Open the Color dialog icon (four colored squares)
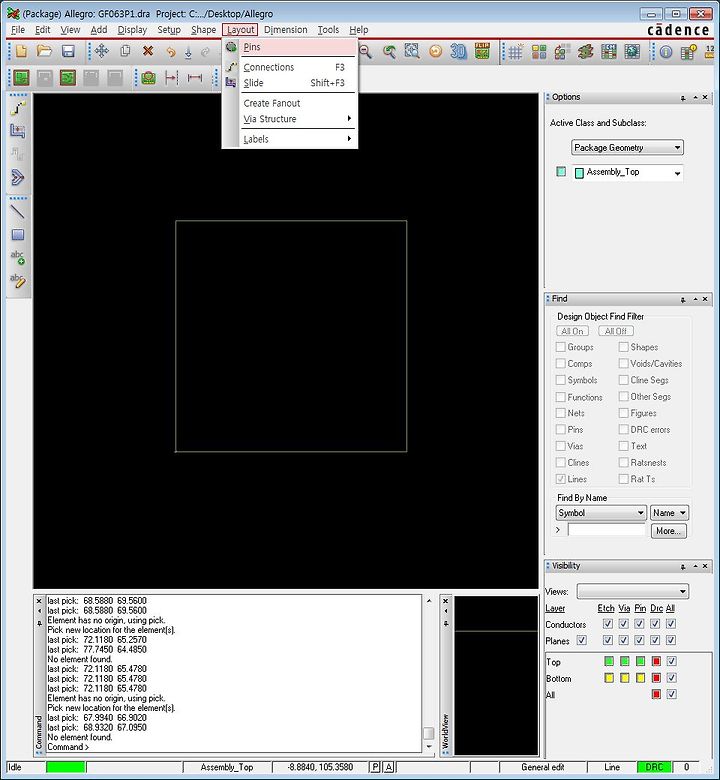This screenshot has height=780, width=720. [539, 52]
